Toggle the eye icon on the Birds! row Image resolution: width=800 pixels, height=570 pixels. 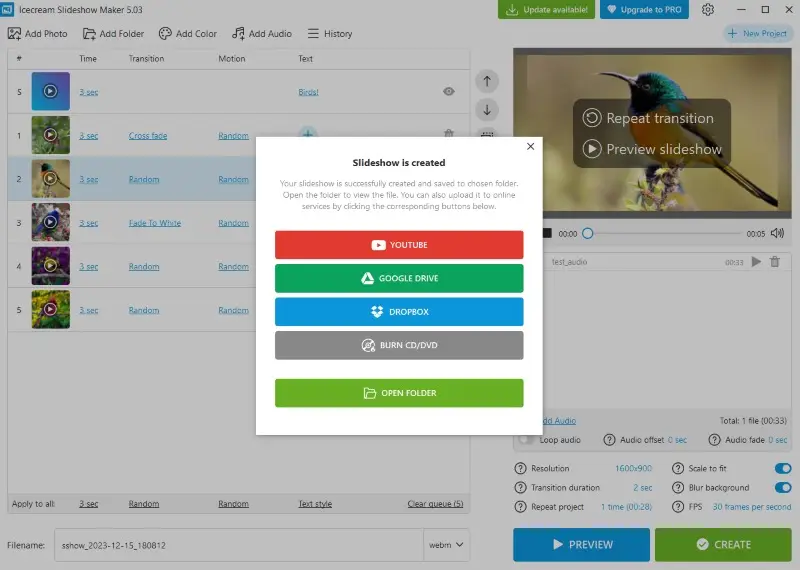tap(448, 91)
